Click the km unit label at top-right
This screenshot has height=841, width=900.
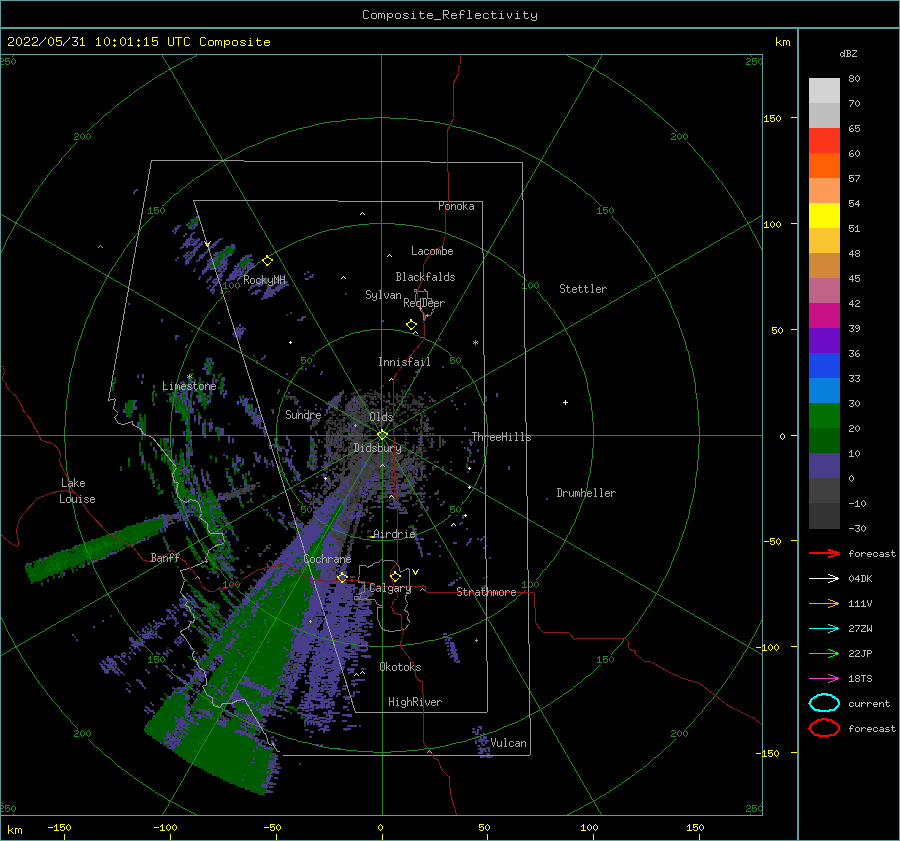(x=782, y=42)
